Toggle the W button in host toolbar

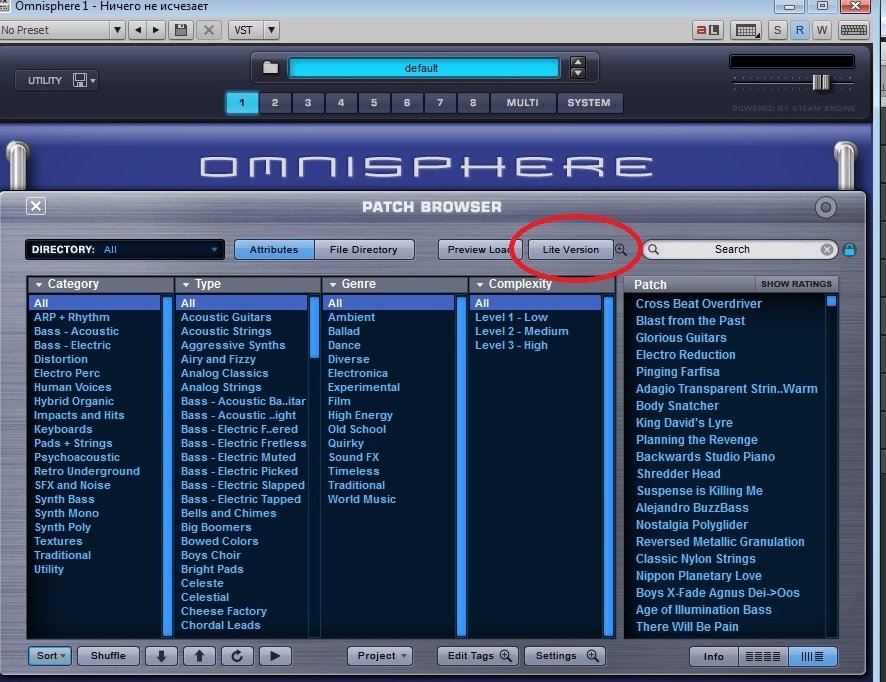tap(822, 30)
